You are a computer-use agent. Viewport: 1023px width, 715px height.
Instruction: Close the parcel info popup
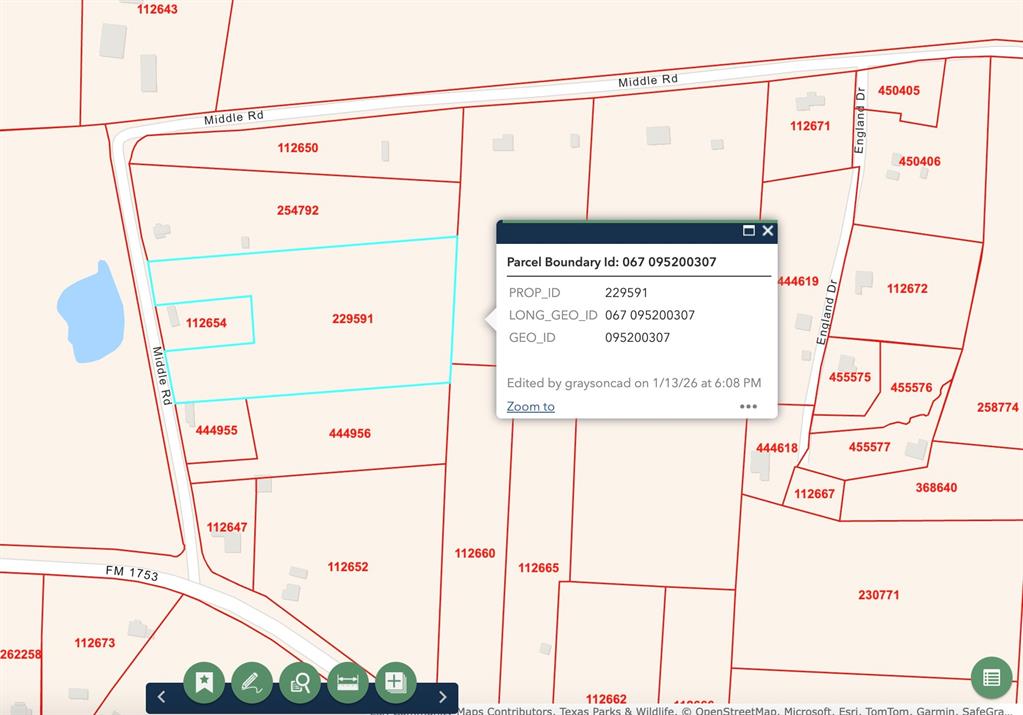tap(768, 231)
